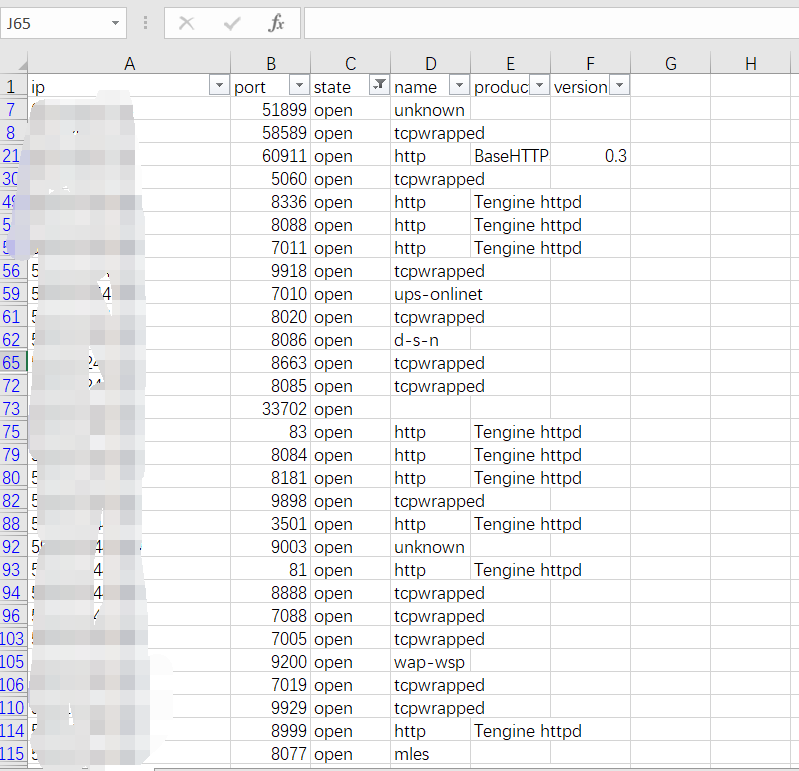Viewport: 799px width, 771px height.
Task: Click the port cell 8888
Action: pyautogui.click(x=271, y=593)
